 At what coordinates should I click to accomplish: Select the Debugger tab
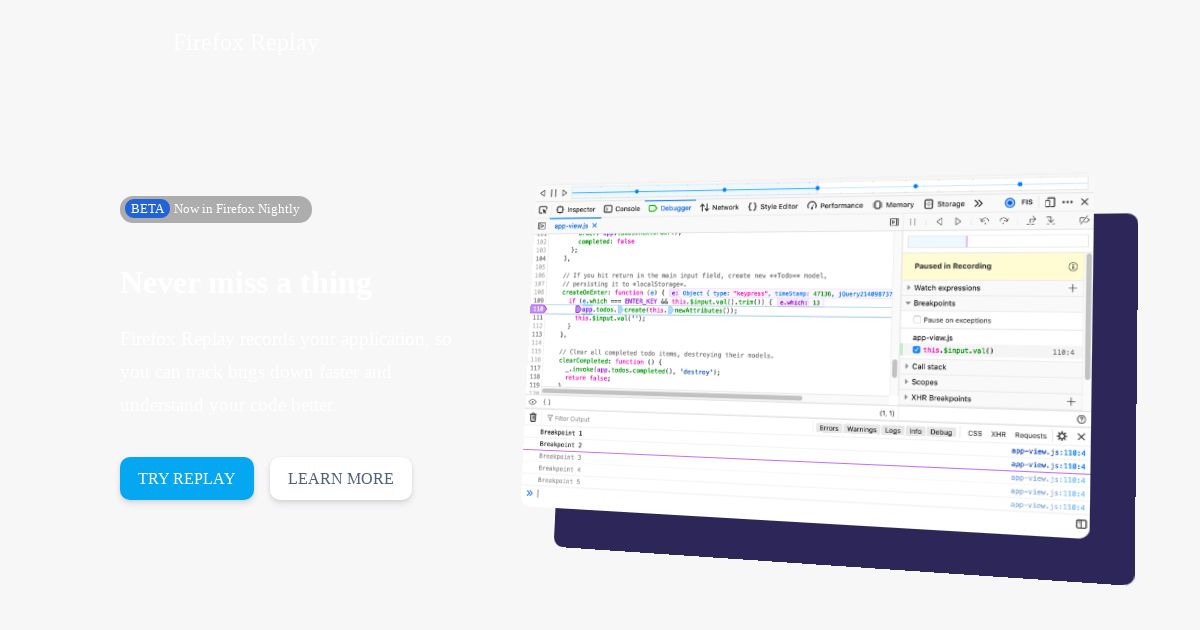point(669,208)
